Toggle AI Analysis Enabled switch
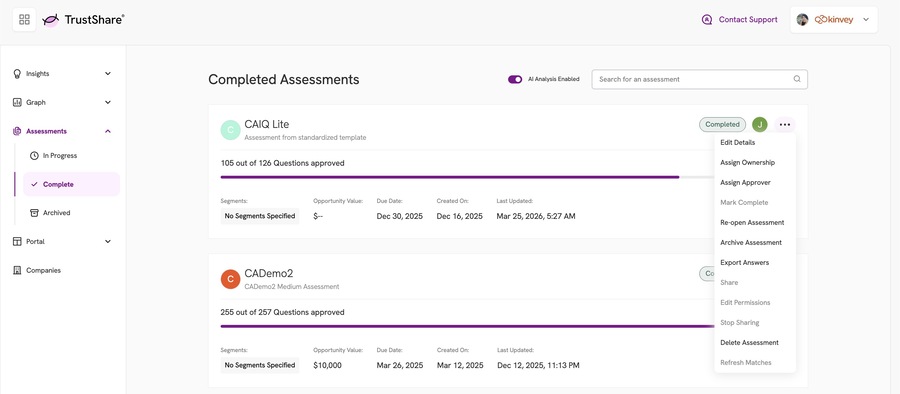The image size is (900, 394). pos(515,79)
